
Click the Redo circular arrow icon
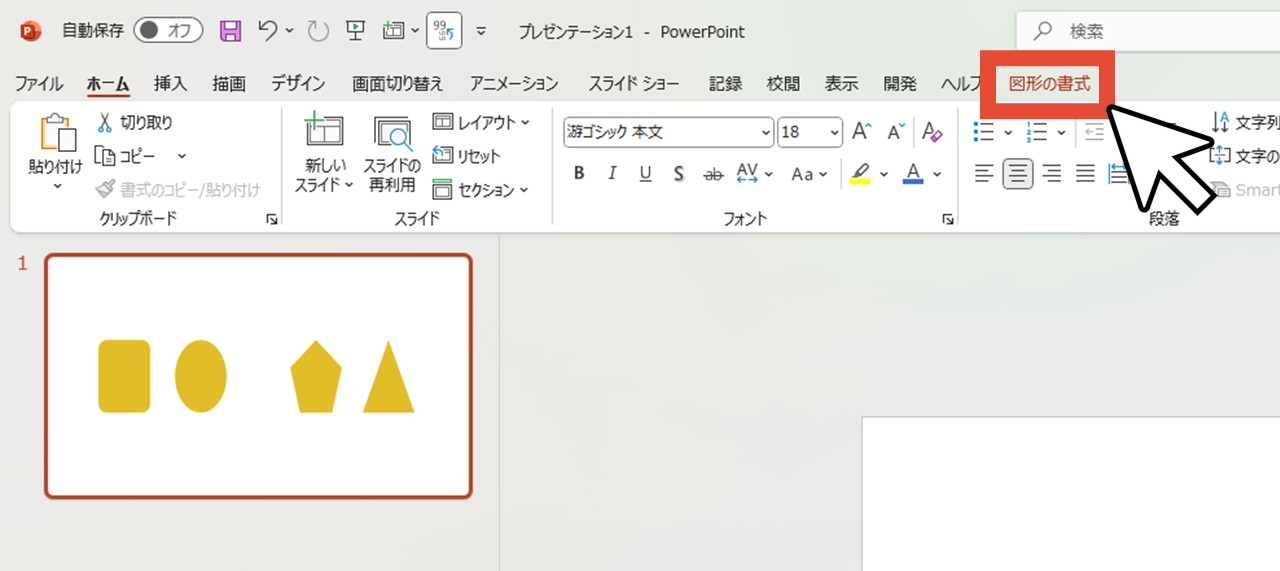click(318, 31)
